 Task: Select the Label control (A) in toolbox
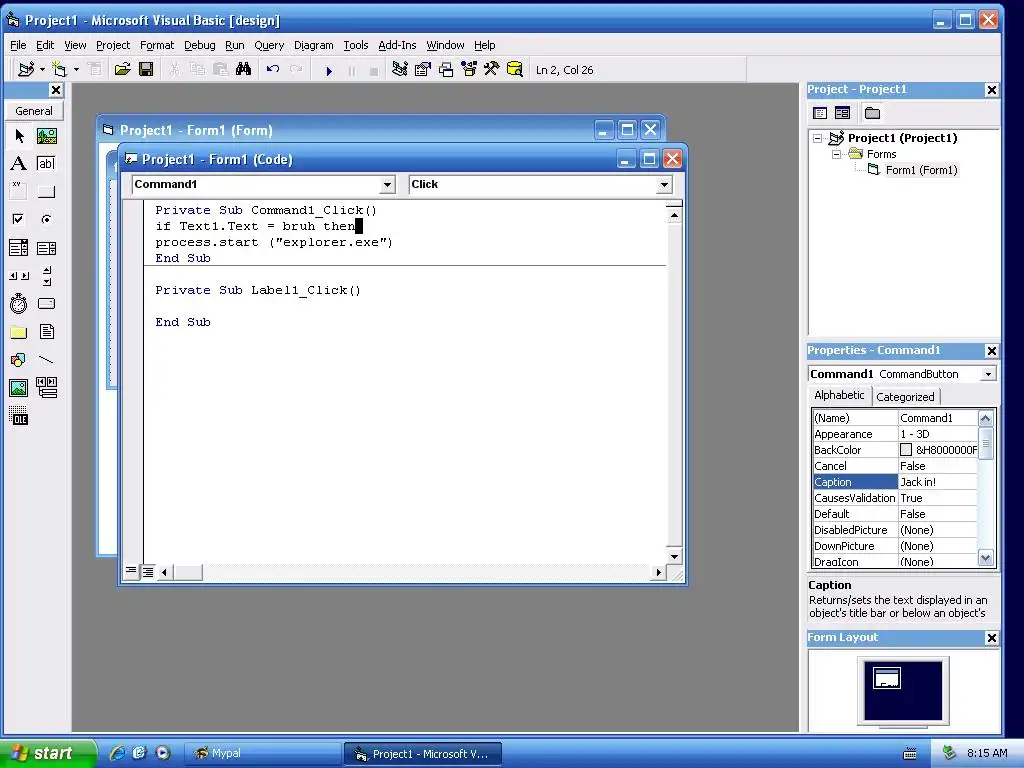pyautogui.click(x=19, y=163)
